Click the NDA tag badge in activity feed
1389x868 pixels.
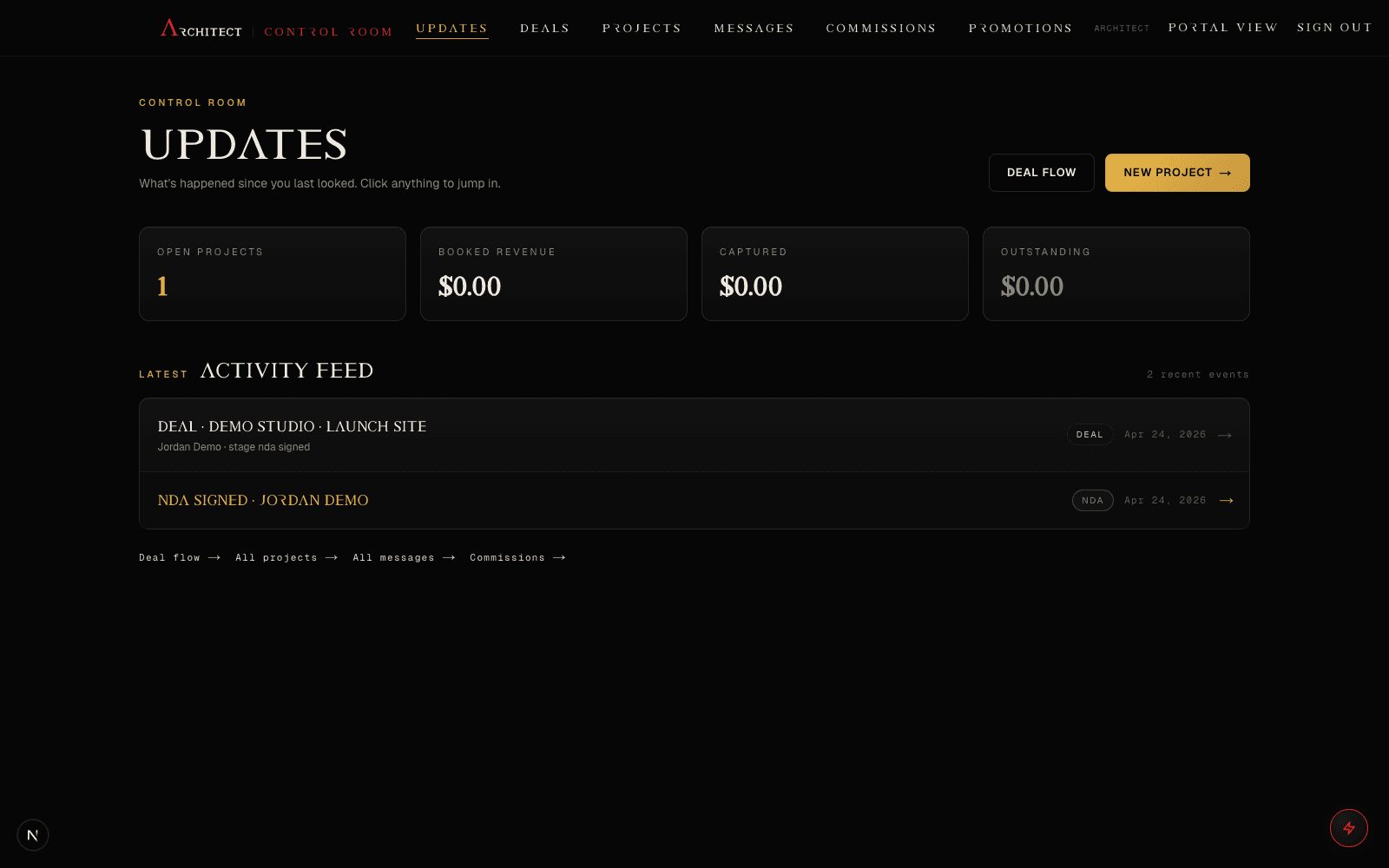click(1092, 501)
